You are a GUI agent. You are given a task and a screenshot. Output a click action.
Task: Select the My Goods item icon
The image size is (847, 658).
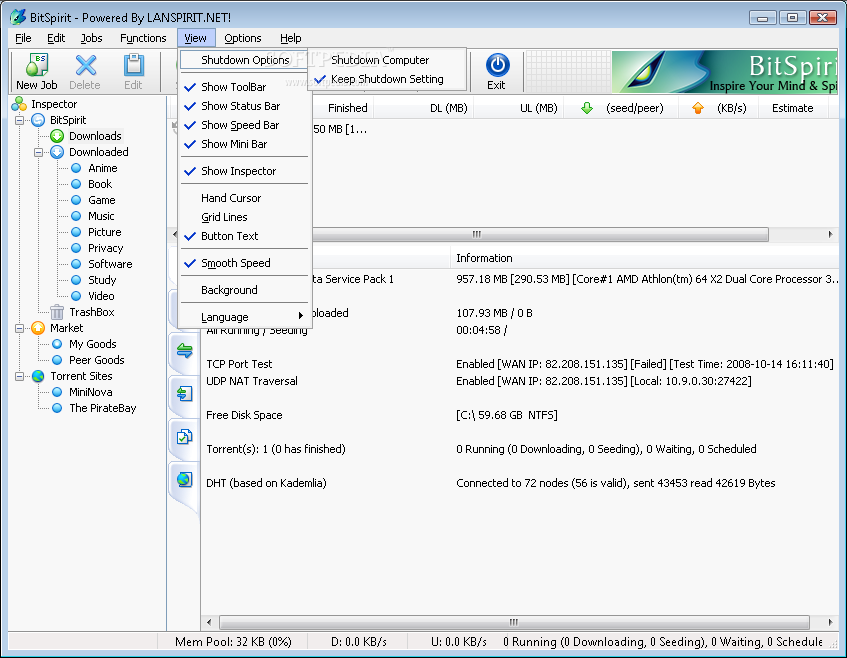point(57,344)
